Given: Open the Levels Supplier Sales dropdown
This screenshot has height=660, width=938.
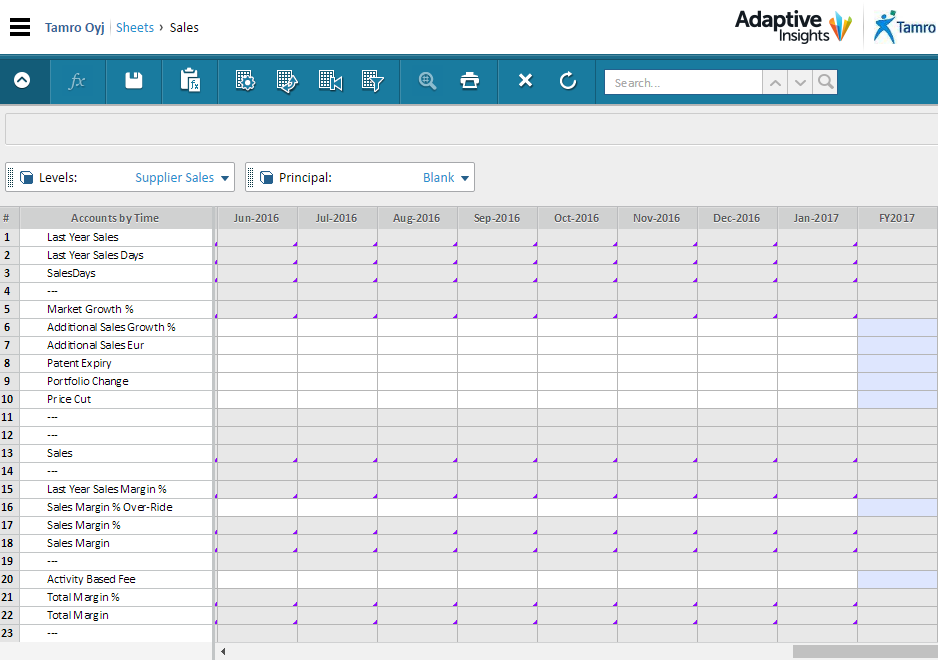Looking at the screenshot, I should (x=182, y=178).
